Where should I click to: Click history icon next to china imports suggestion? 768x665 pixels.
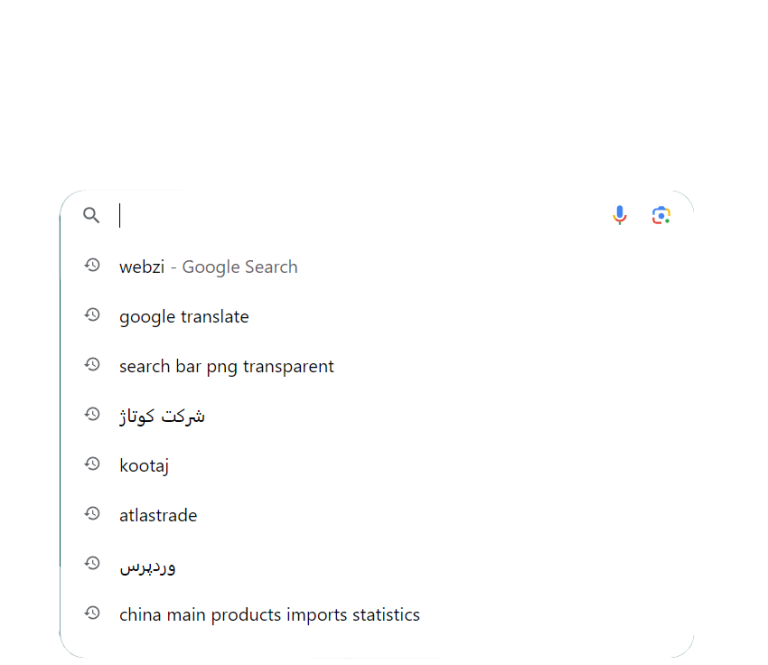tap(92, 613)
